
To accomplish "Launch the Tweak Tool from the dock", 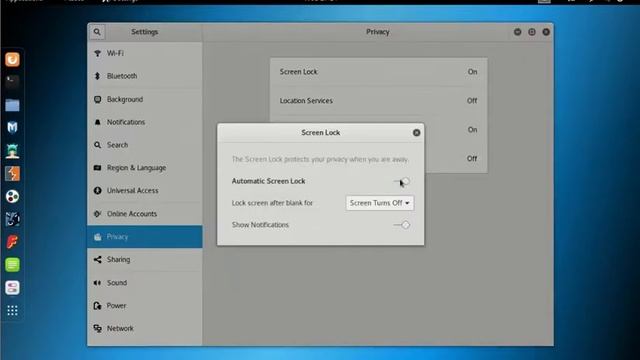I will [12, 288].
